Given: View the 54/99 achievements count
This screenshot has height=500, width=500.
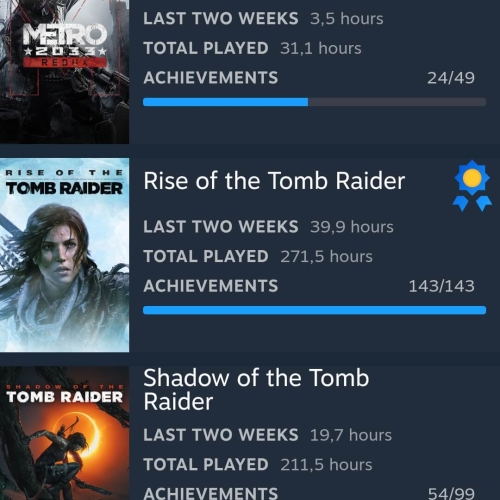Looking at the screenshot, I should coord(451,494).
